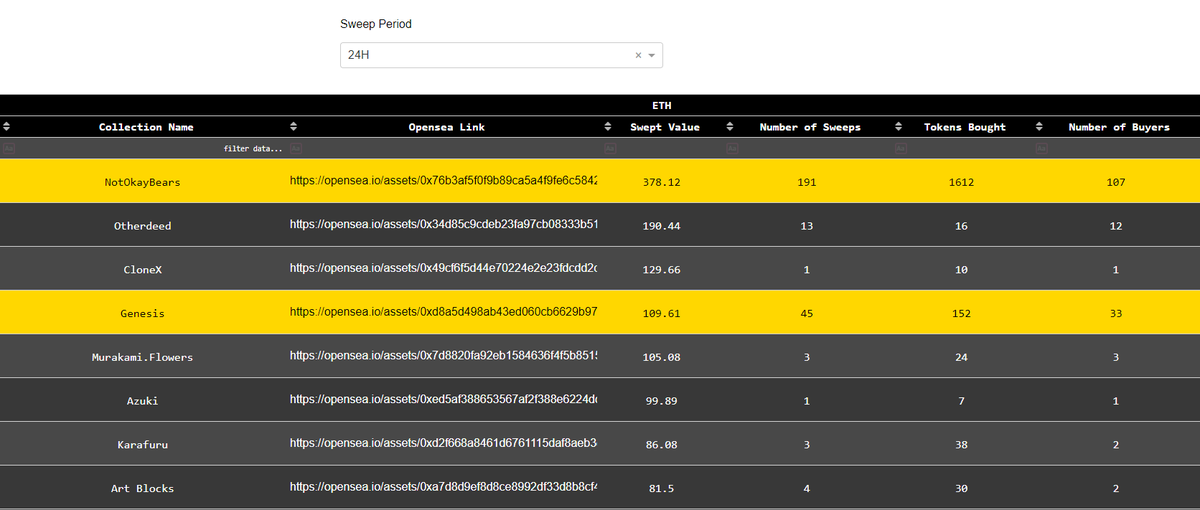1200x510 pixels.
Task: Open the NotOkayBears Opensea link
Action: (x=444, y=181)
